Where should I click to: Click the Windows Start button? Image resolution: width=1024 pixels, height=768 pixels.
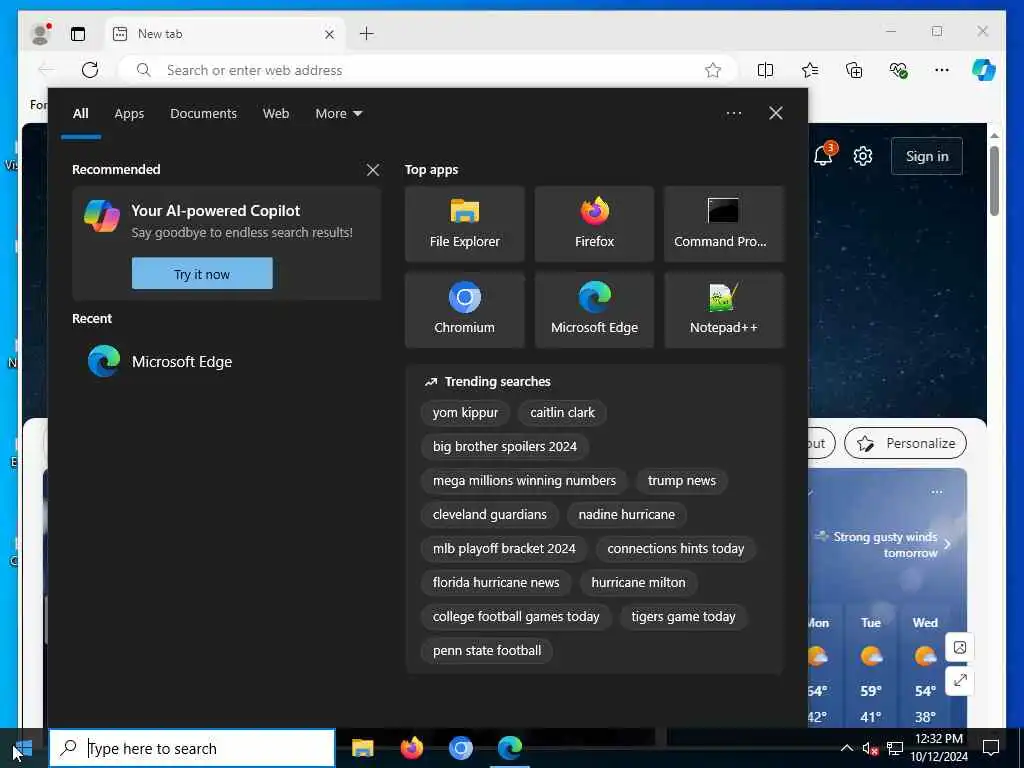(24, 748)
